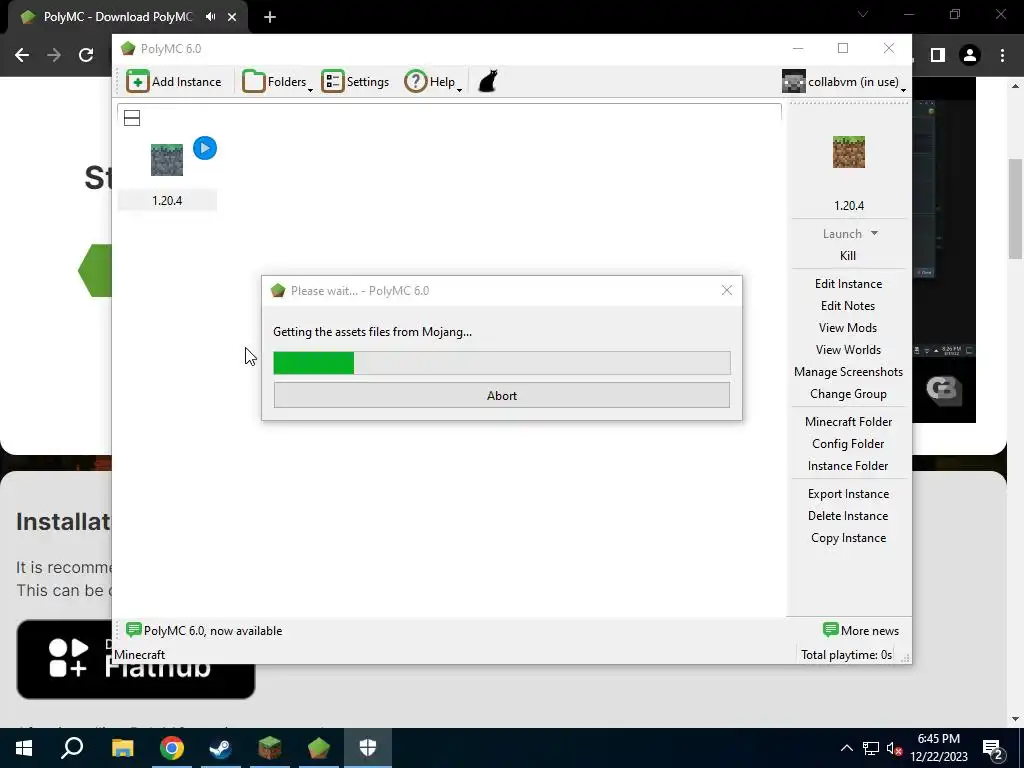Open Steam from the taskbar
Screen dimensions: 1024x768
[221, 748]
